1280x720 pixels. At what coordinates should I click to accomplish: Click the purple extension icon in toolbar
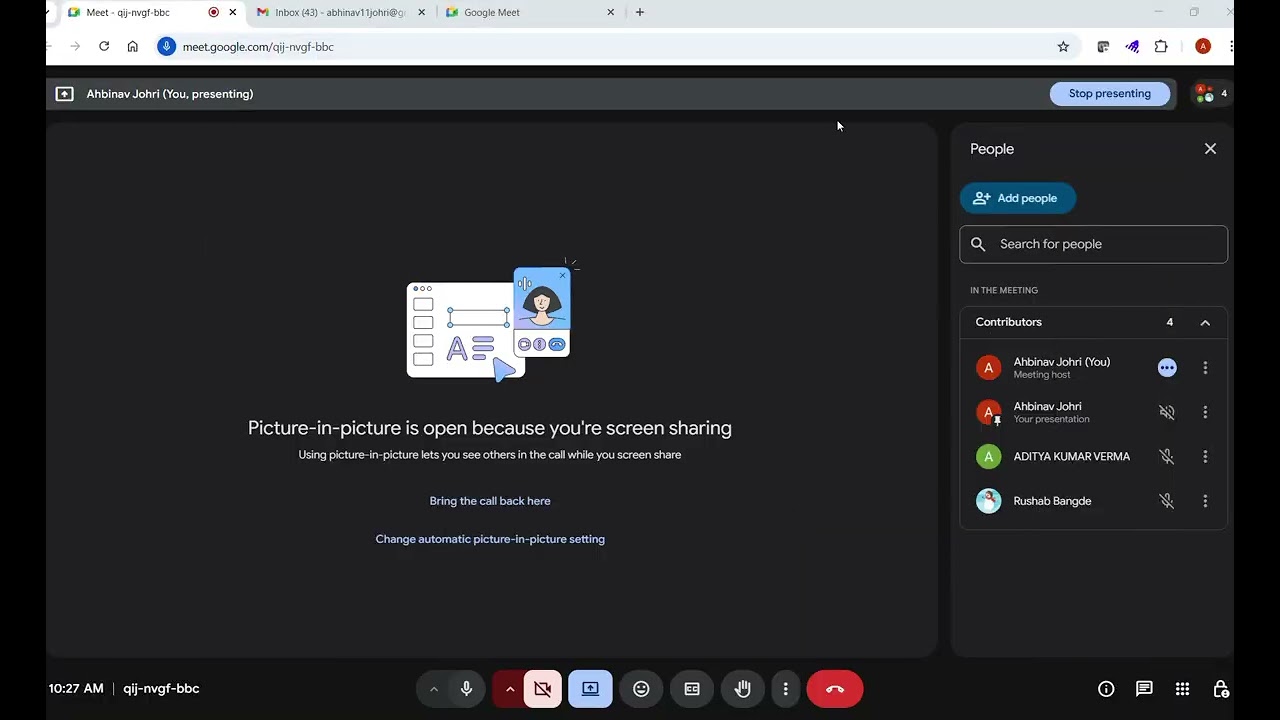1132,47
